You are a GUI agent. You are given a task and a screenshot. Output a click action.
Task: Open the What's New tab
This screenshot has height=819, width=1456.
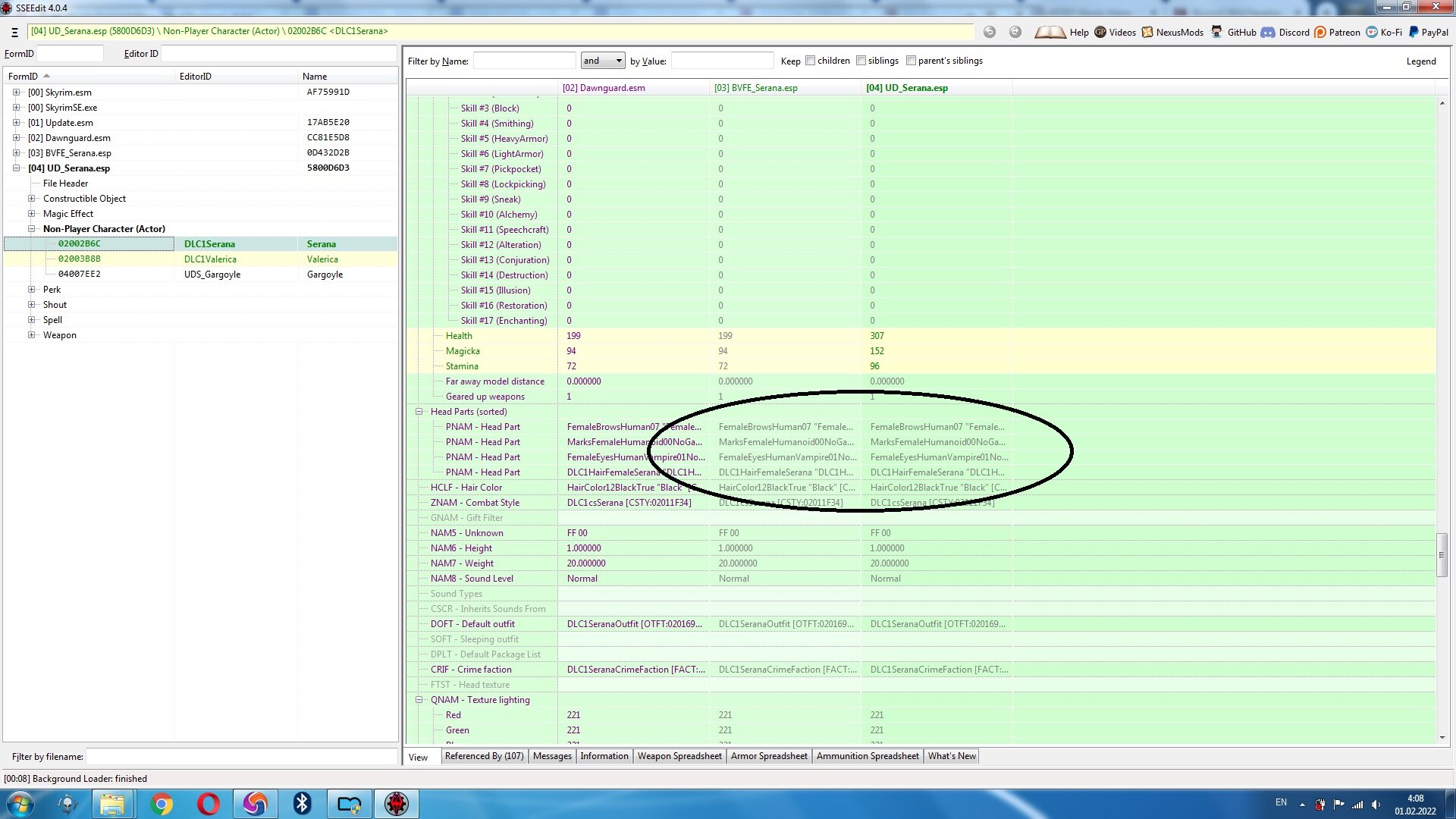952,756
